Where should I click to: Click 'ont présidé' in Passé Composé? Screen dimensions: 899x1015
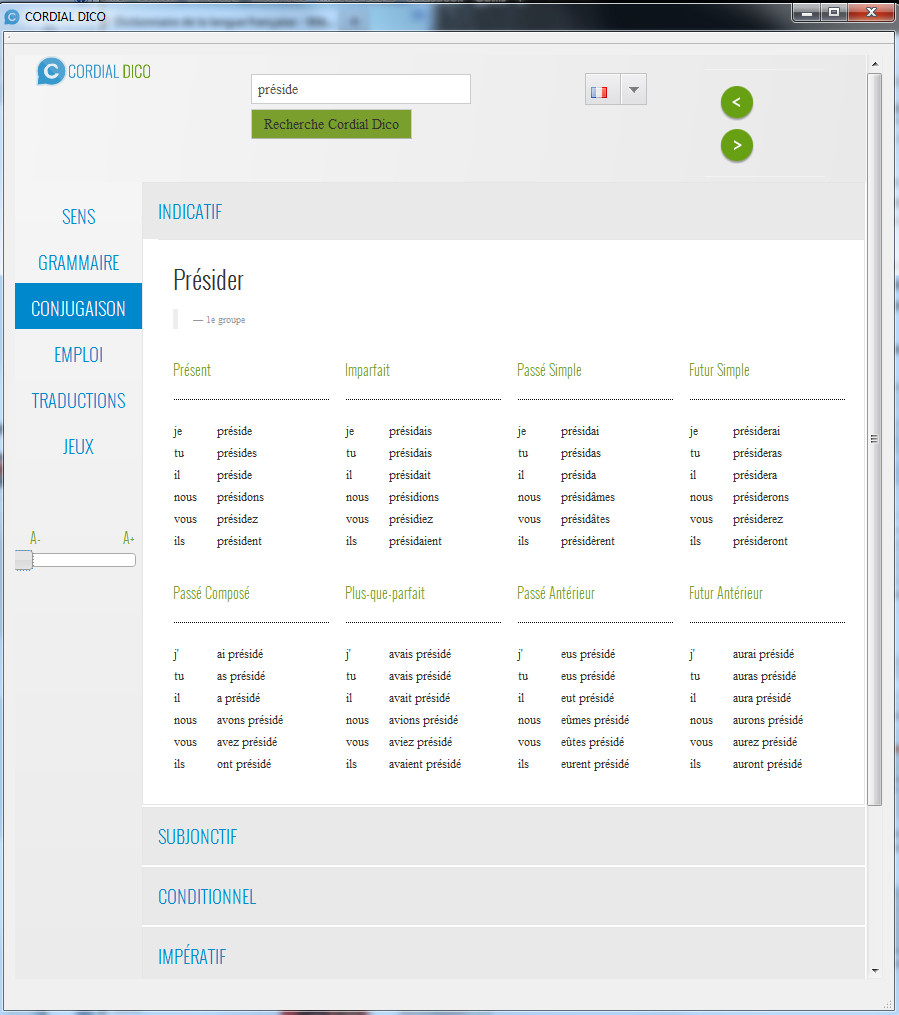(244, 764)
